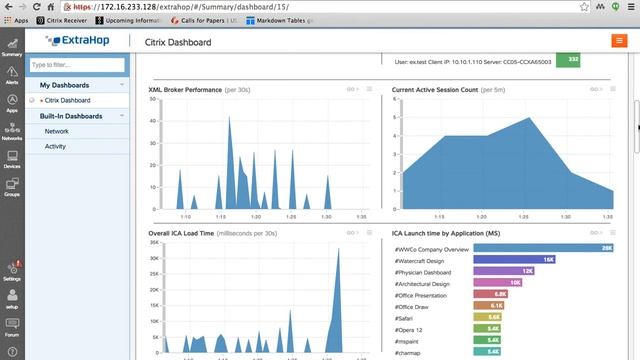Click the Overall ICA Load Time title
The width and height of the screenshot is (640, 360).
pyautogui.click(x=181, y=233)
